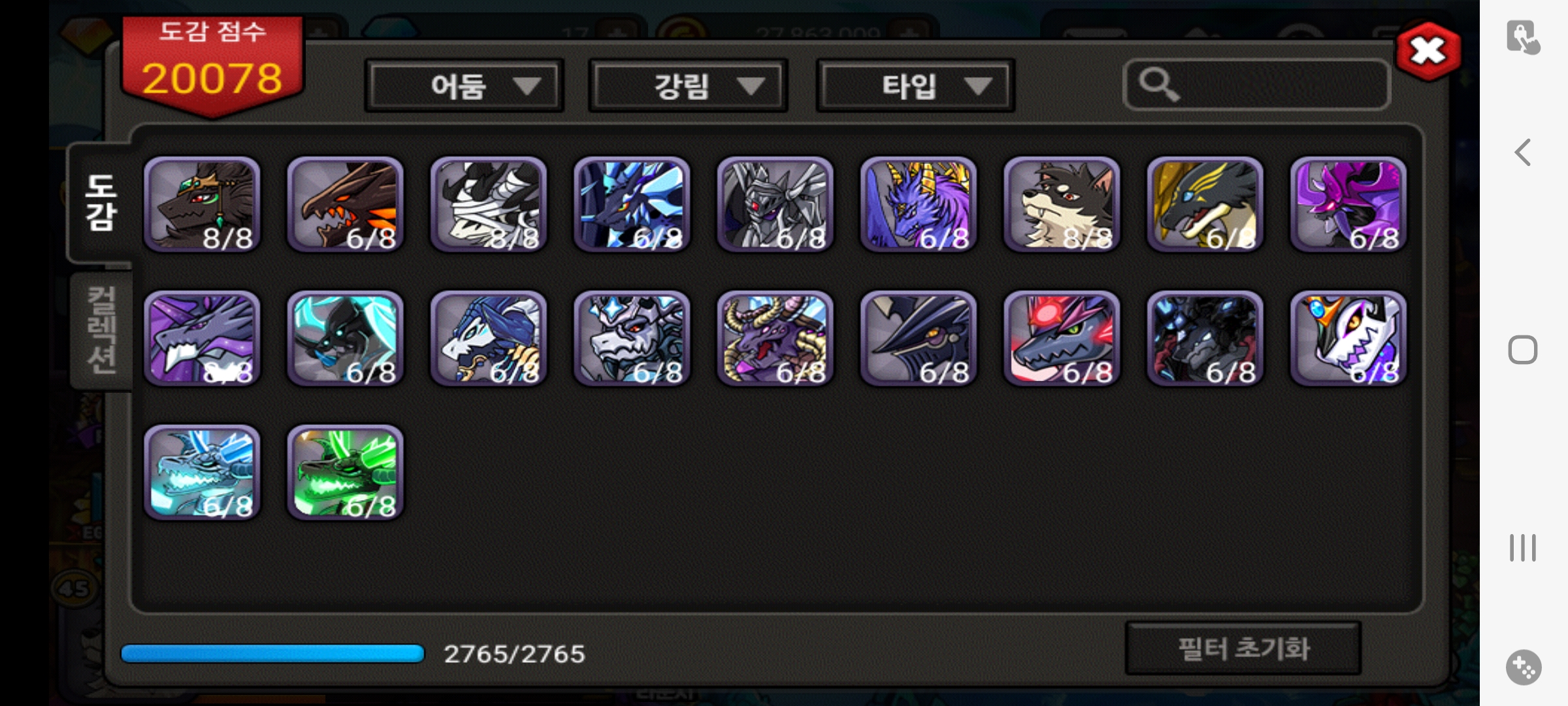Tap the gamepad icon in side panel
Screen dimensions: 1568x706
point(1524,667)
